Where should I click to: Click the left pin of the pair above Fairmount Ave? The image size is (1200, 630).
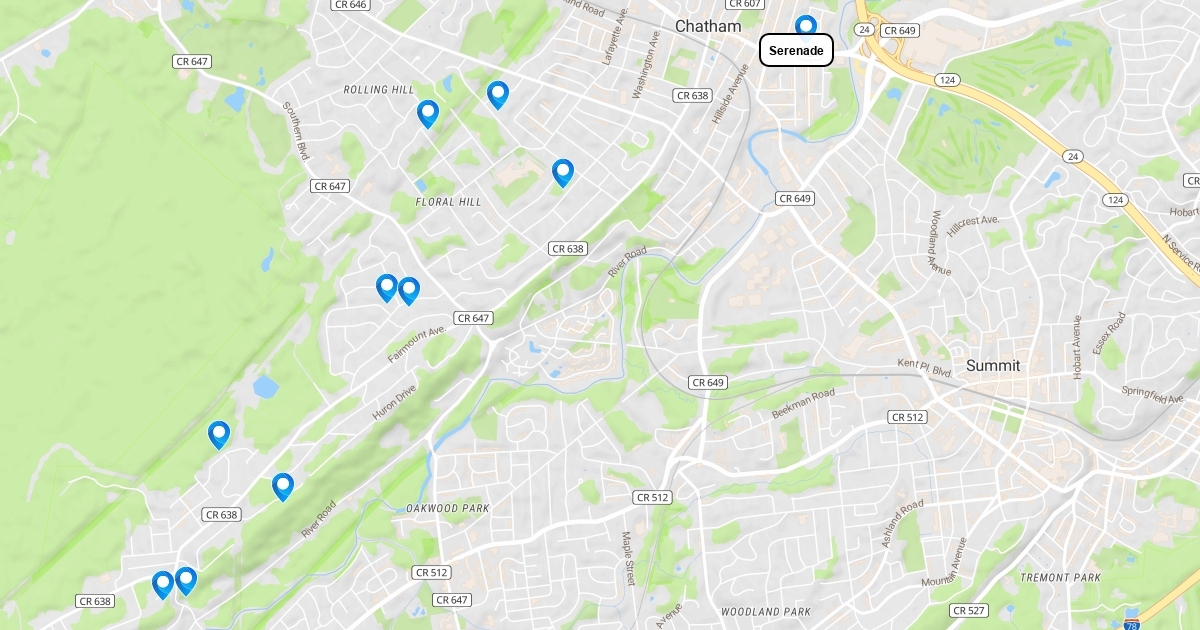387,288
